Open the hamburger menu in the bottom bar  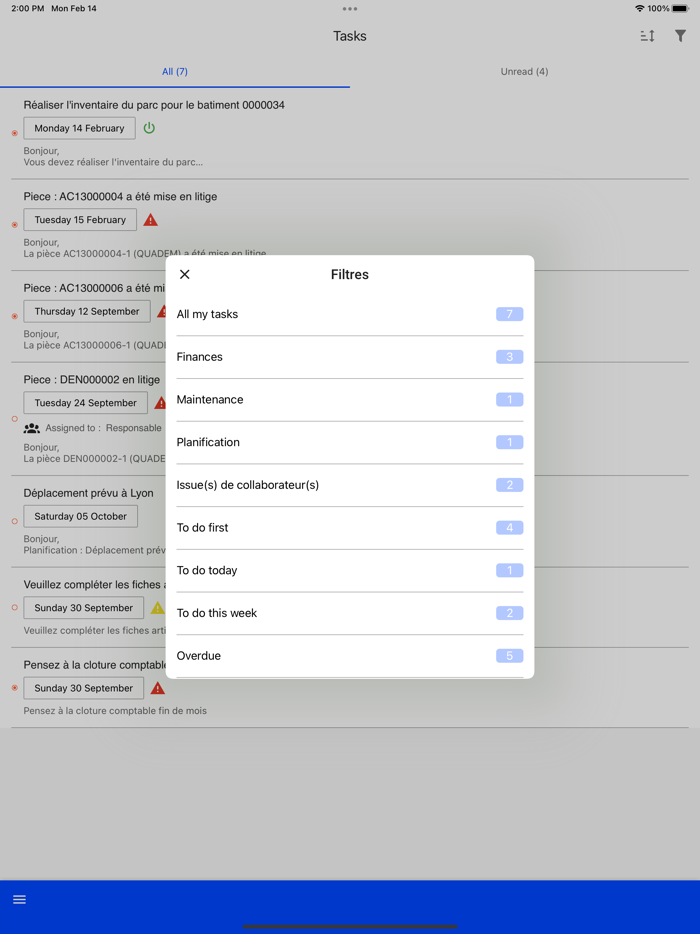coord(20,899)
